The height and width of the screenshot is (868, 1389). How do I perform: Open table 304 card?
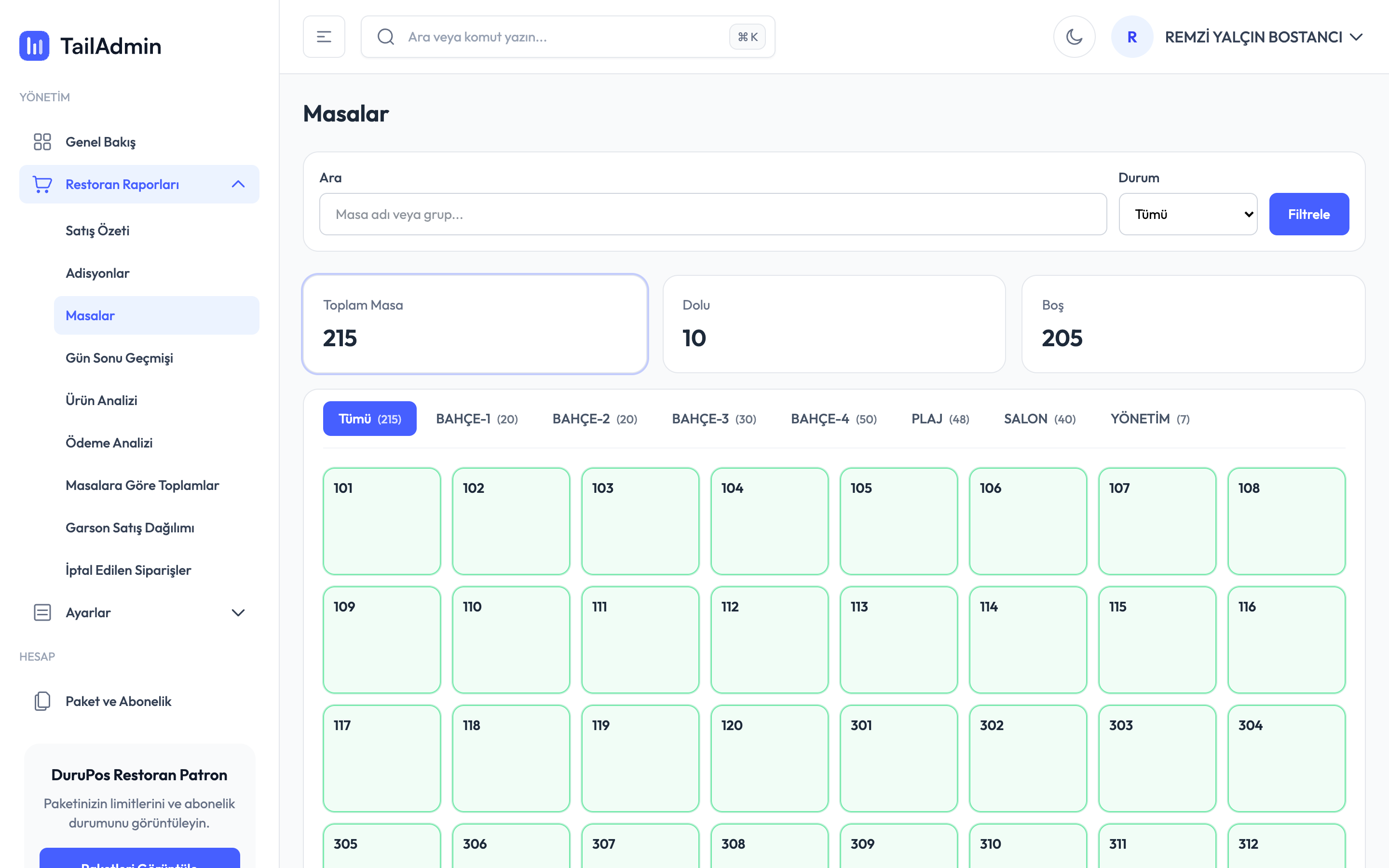point(1287,759)
